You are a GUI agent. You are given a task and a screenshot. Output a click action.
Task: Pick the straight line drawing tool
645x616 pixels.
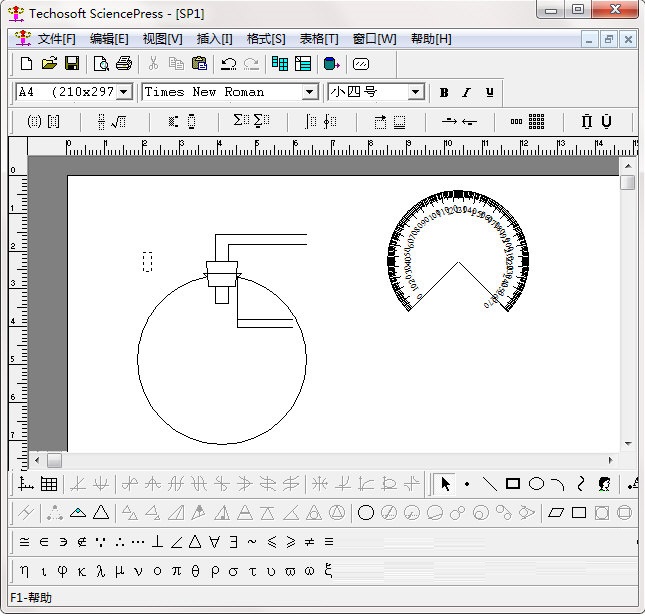[x=490, y=484]
